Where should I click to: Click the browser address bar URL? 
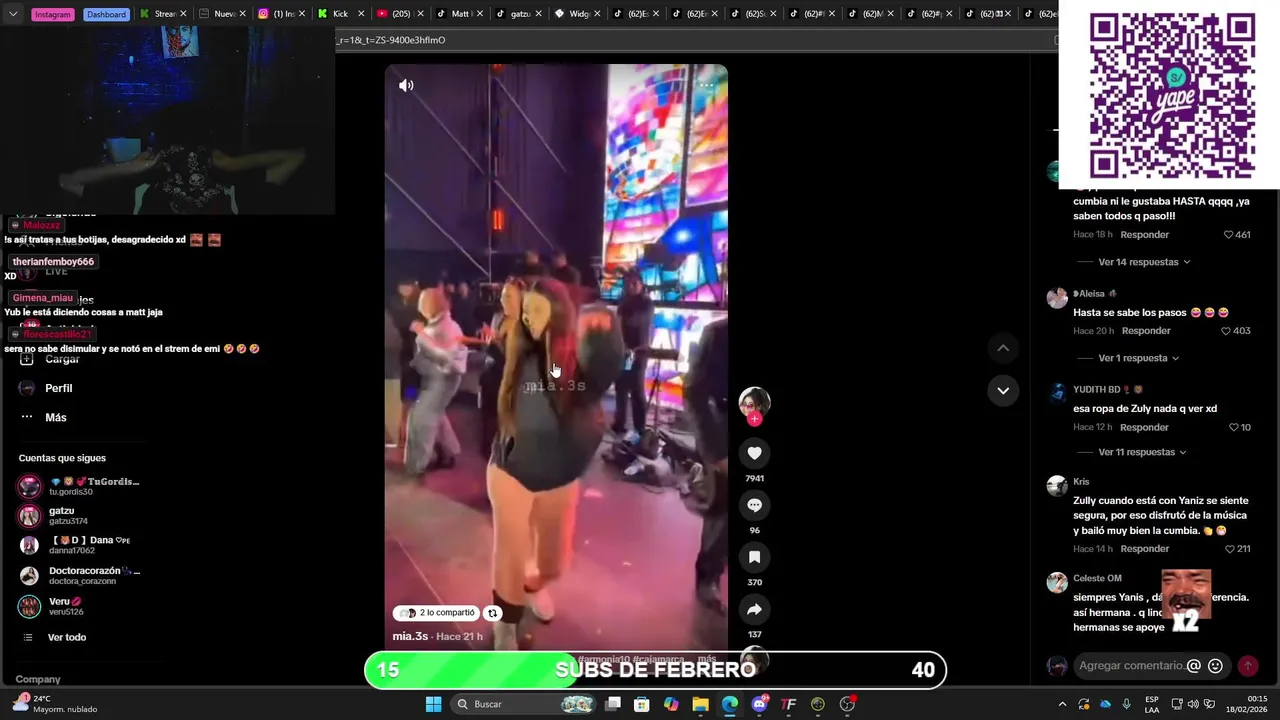(x=392, y=40)
